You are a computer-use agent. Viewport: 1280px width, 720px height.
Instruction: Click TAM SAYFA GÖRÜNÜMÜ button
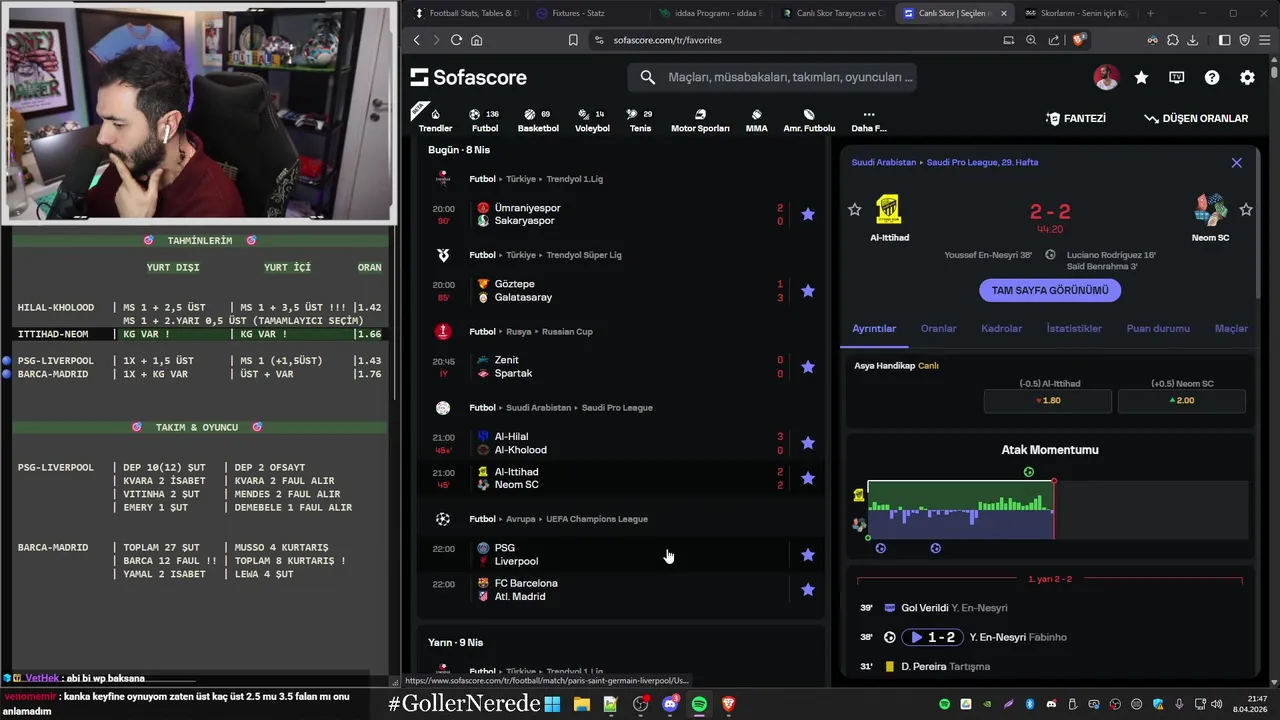1050,290
